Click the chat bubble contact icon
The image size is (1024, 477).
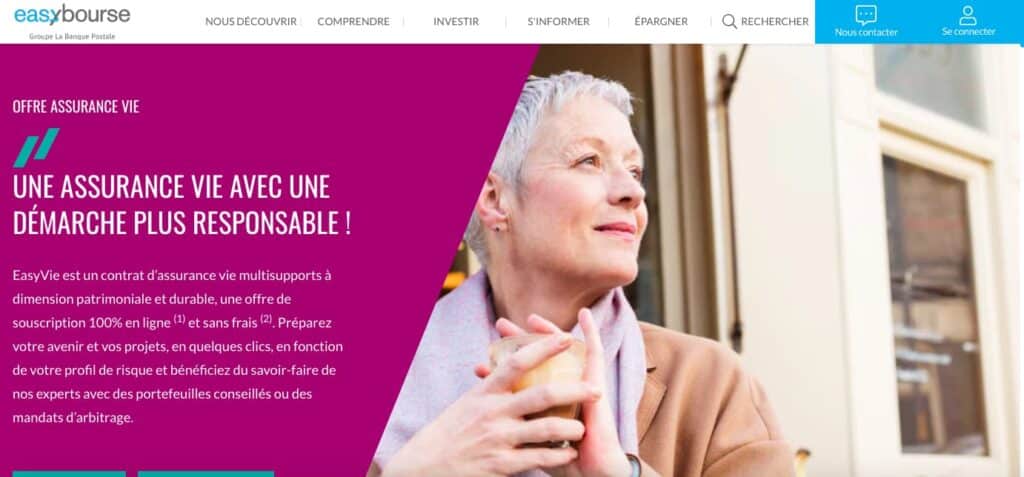pyautogui.click(x=866, y=14)
